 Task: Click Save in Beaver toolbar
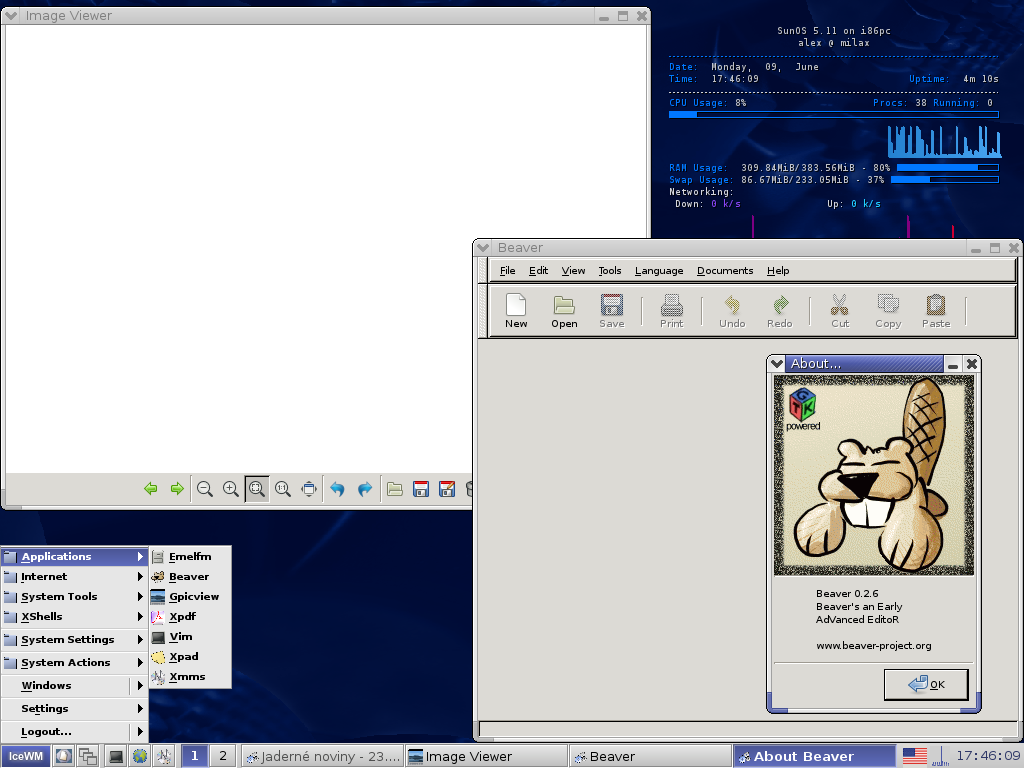click(x=612, y=311)
